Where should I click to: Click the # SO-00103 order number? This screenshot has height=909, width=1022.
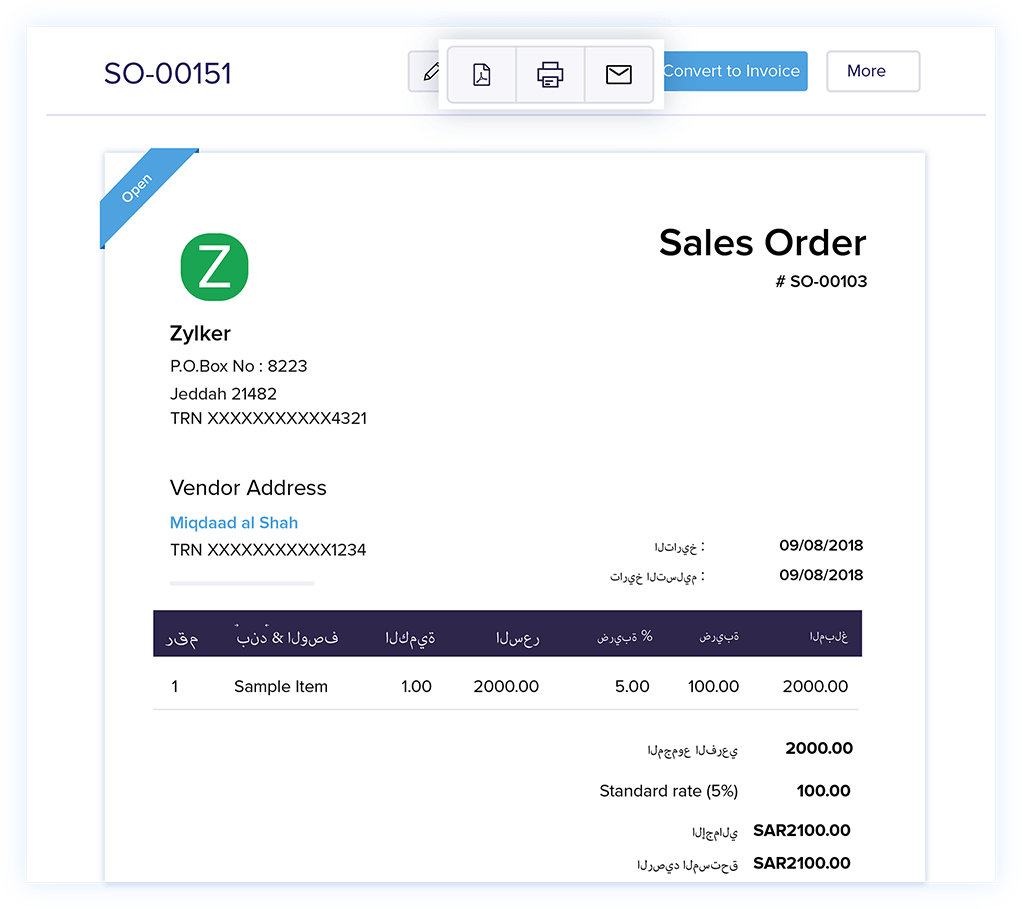click(x=820, y=282)
